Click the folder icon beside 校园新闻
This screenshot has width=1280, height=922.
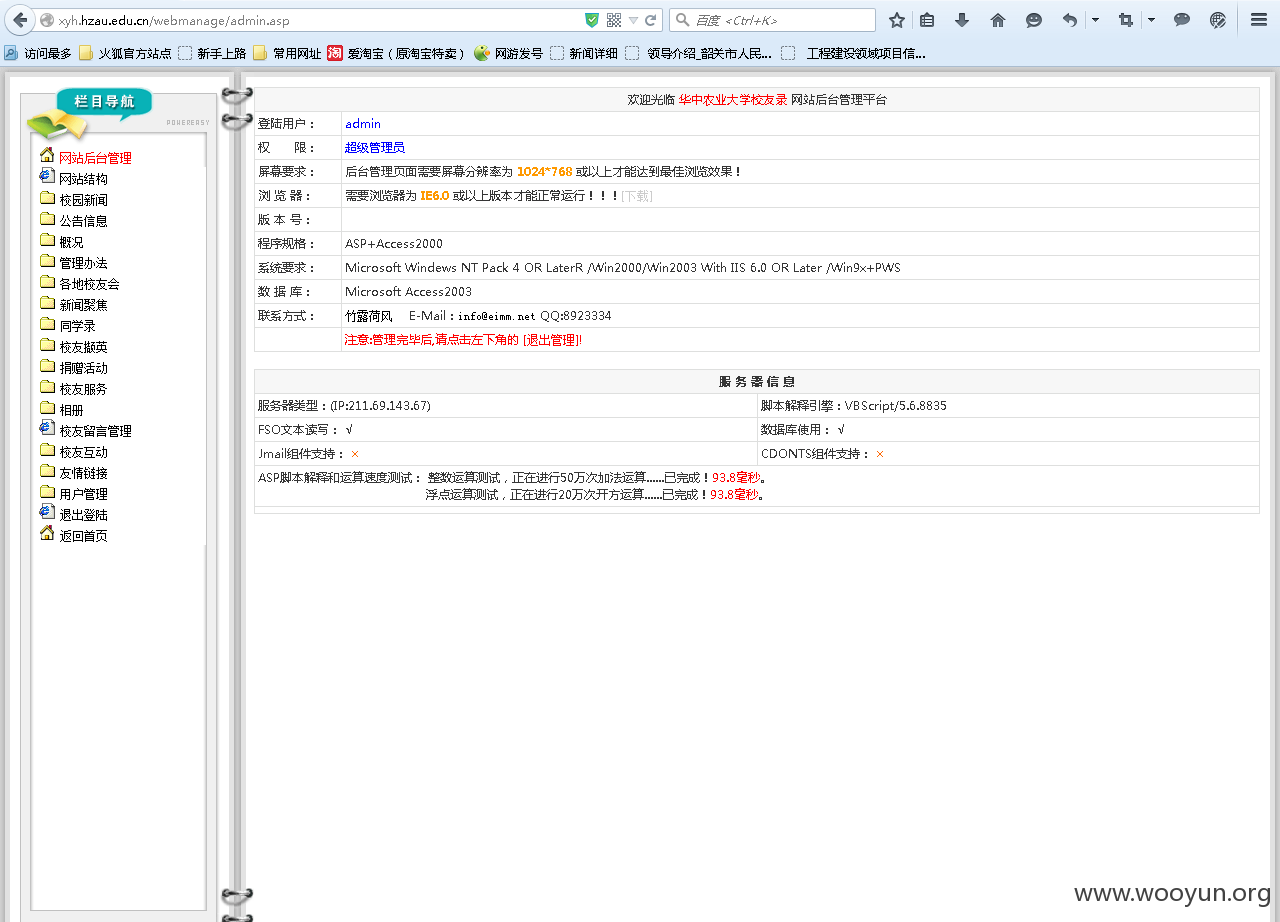(47, 198)
